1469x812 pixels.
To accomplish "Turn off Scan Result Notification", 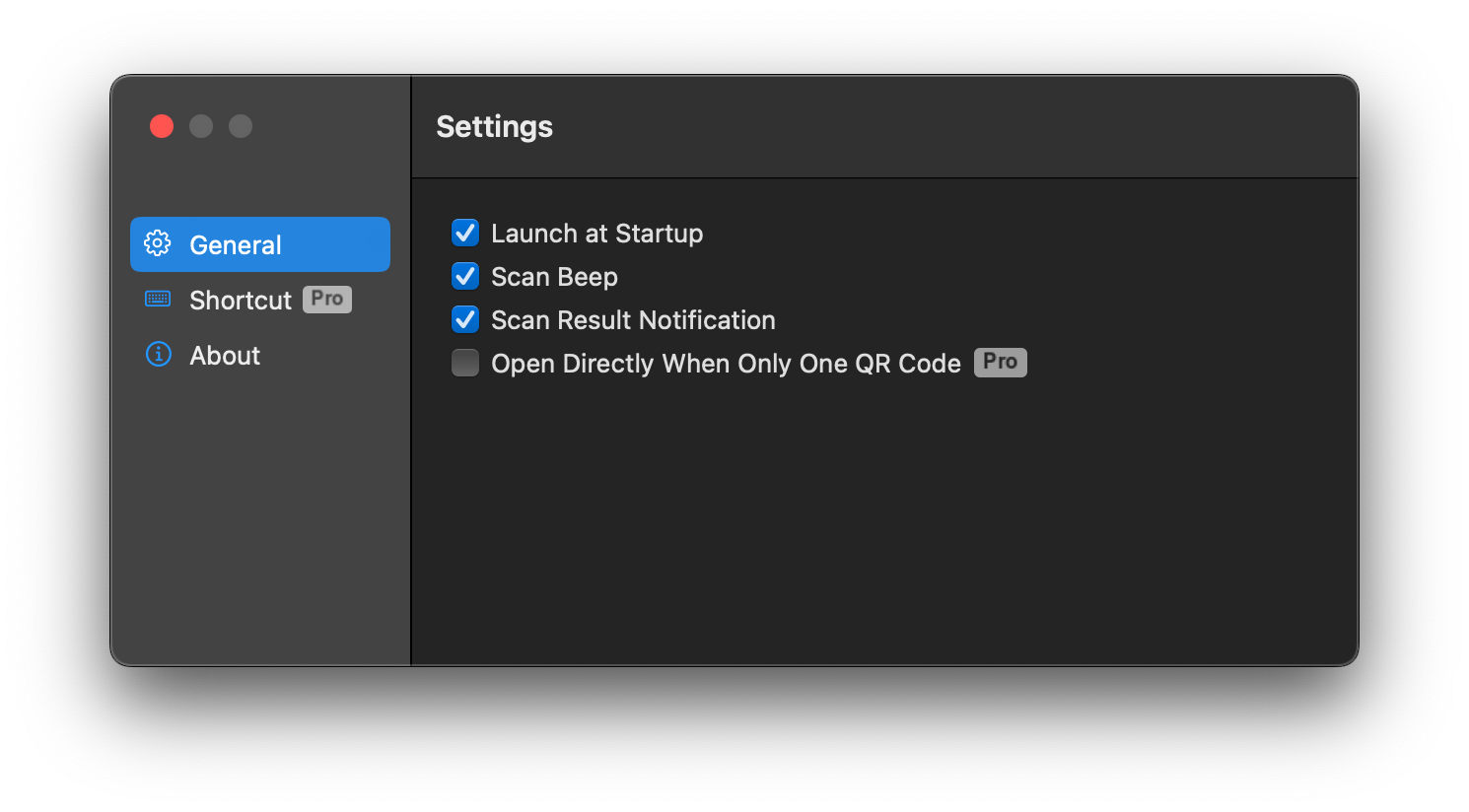I will pyautogui.click(x=465, y=319).
